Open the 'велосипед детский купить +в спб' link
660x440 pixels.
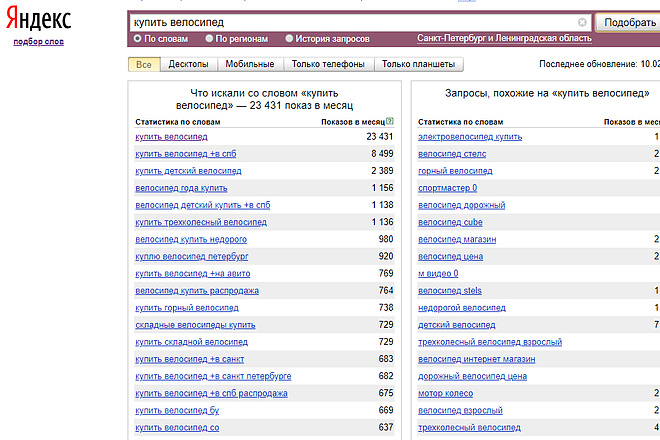(202, 205)
